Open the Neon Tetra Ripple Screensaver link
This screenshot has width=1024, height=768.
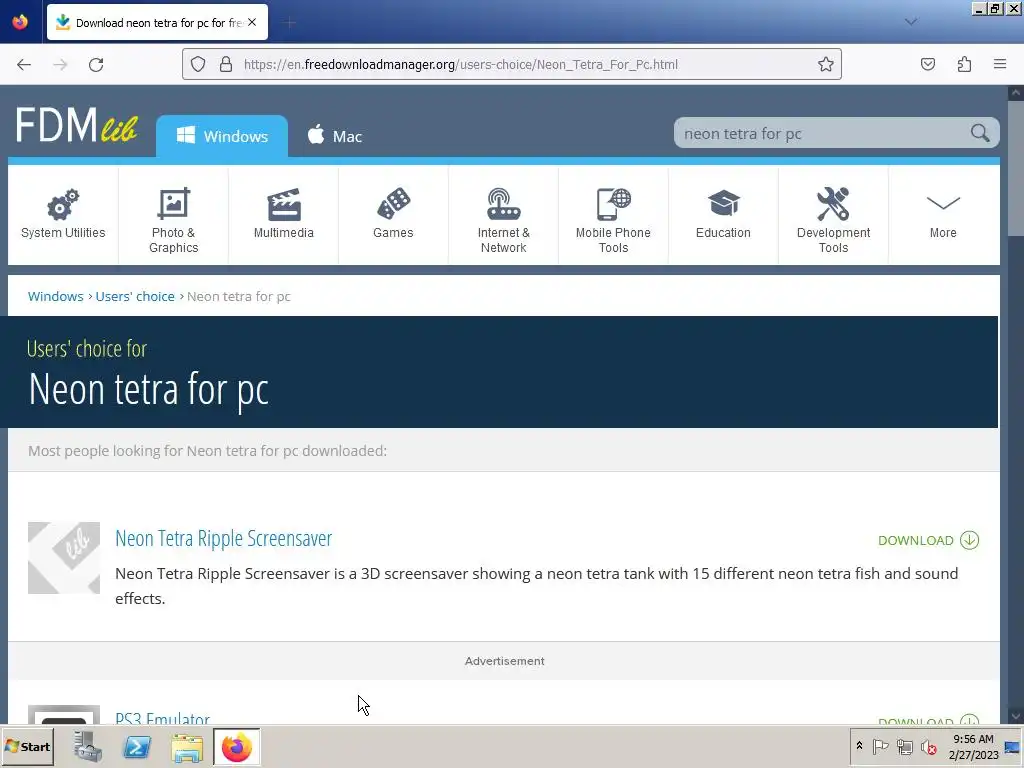(x=223, y=538)
